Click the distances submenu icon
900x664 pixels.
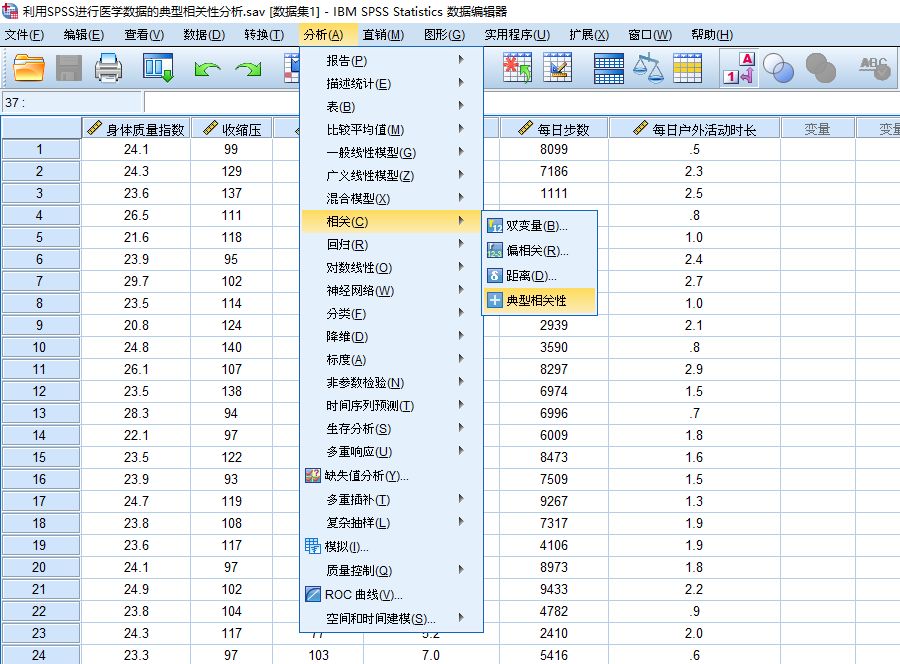coord(495,275)
